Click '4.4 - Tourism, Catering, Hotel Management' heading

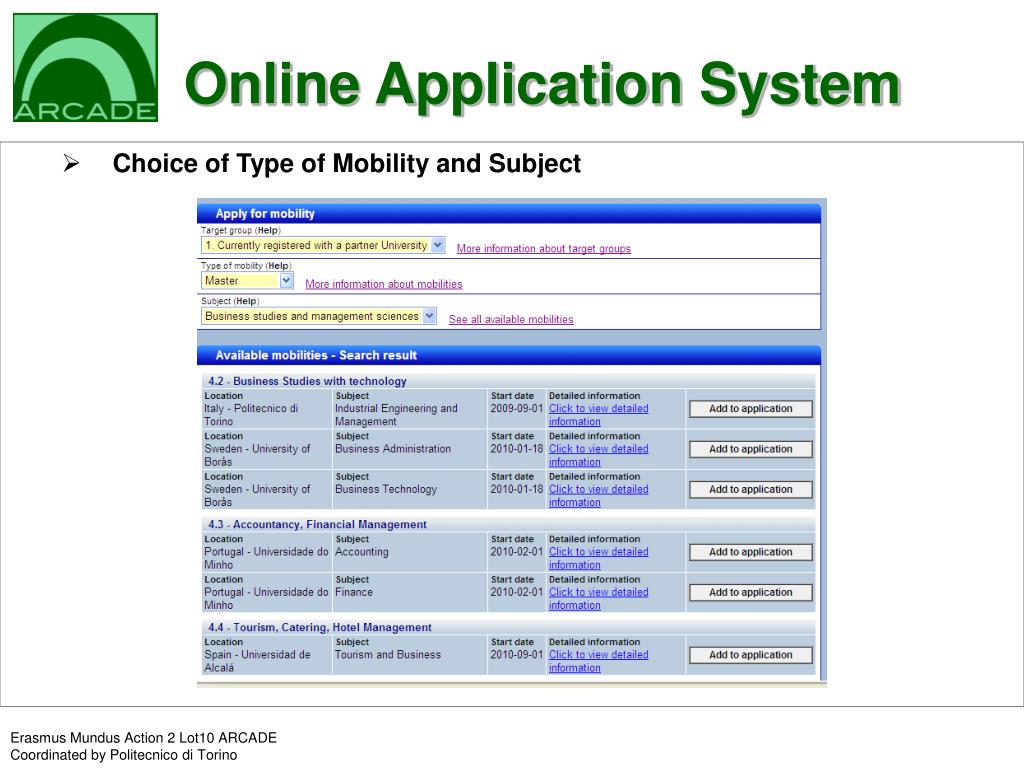(x=319, y=628)
